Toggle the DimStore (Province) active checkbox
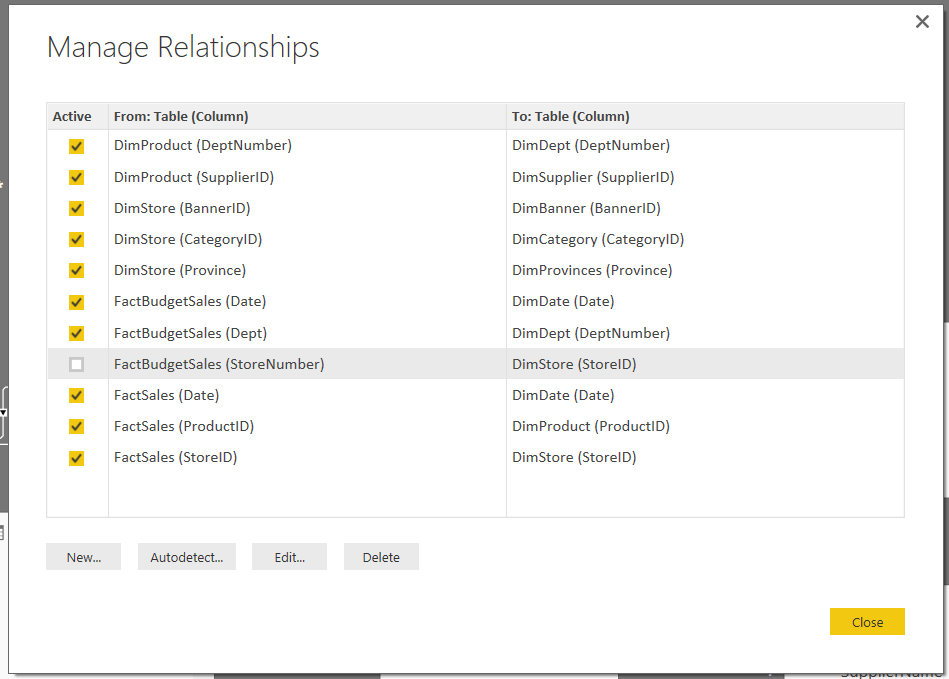This screenshot has width=949, height=679. coord(76,270)
